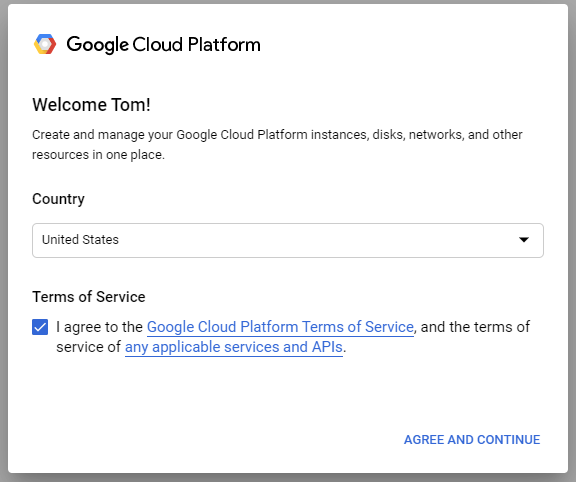Expand the Country list via the arrow
The image size is (576, 482).
(x=523, y=240)
